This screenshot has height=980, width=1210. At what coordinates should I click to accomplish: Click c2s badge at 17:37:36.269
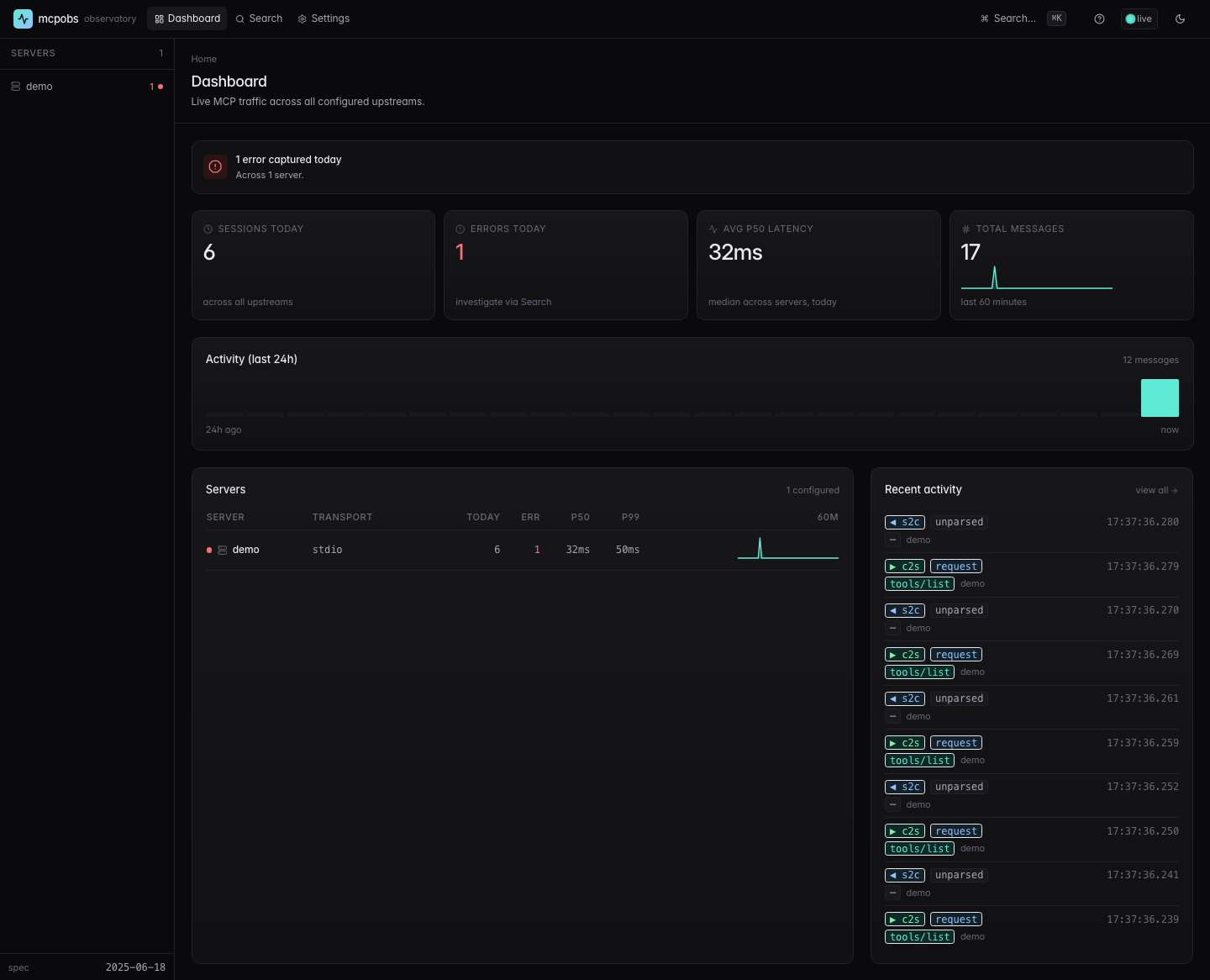(x=905, y=655)
